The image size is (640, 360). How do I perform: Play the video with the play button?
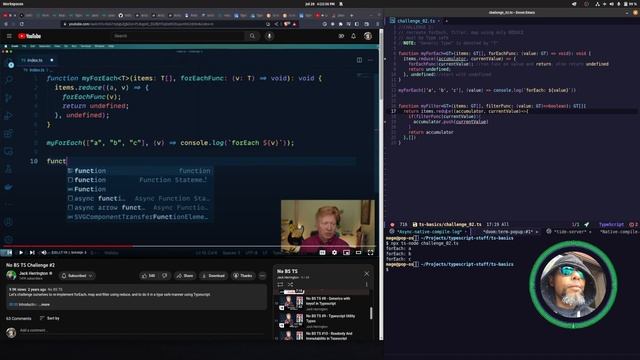[21, 253]
